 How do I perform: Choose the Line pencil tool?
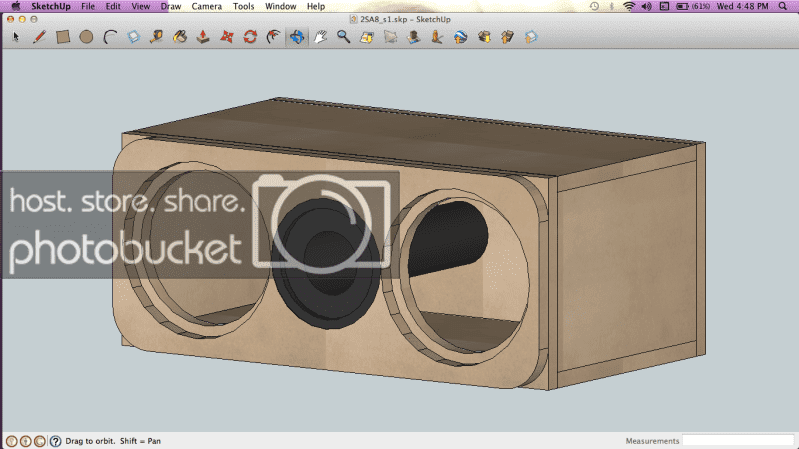(x=39, y=37)
